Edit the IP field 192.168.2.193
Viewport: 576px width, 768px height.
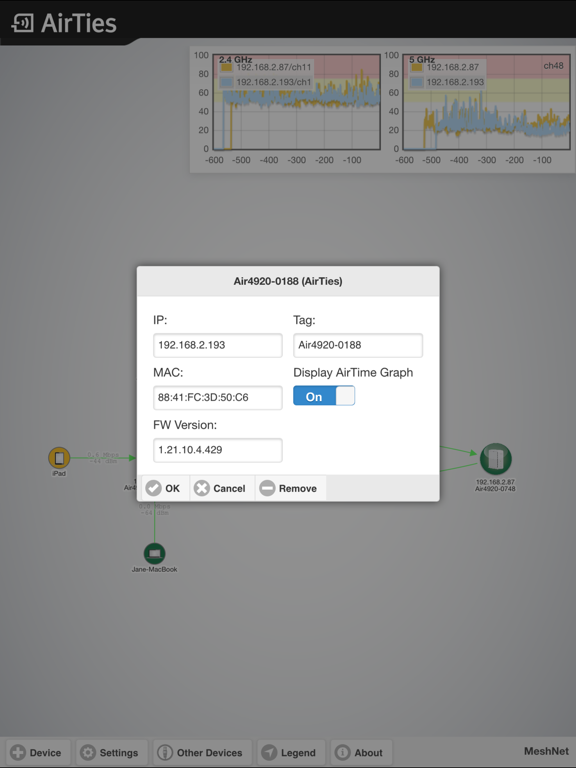[218, 345]
